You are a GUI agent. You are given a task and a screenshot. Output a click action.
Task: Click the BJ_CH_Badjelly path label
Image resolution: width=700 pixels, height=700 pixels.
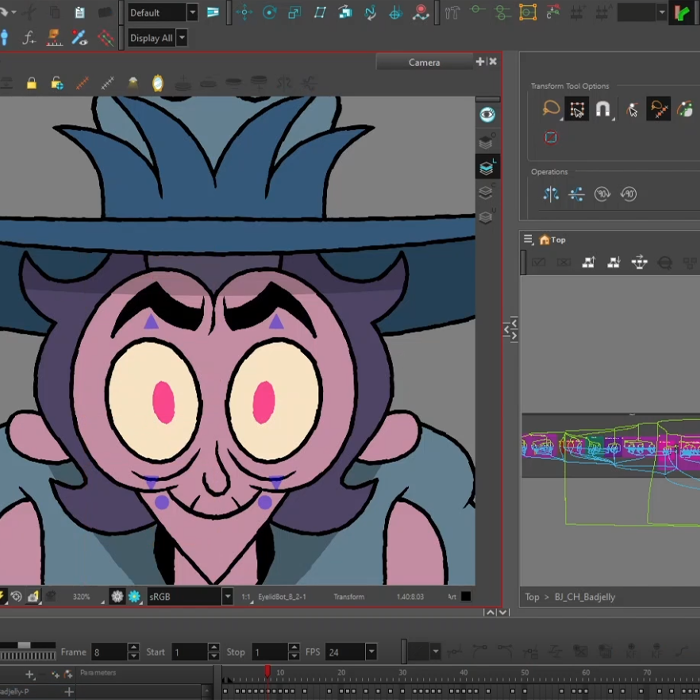point(585,597)
